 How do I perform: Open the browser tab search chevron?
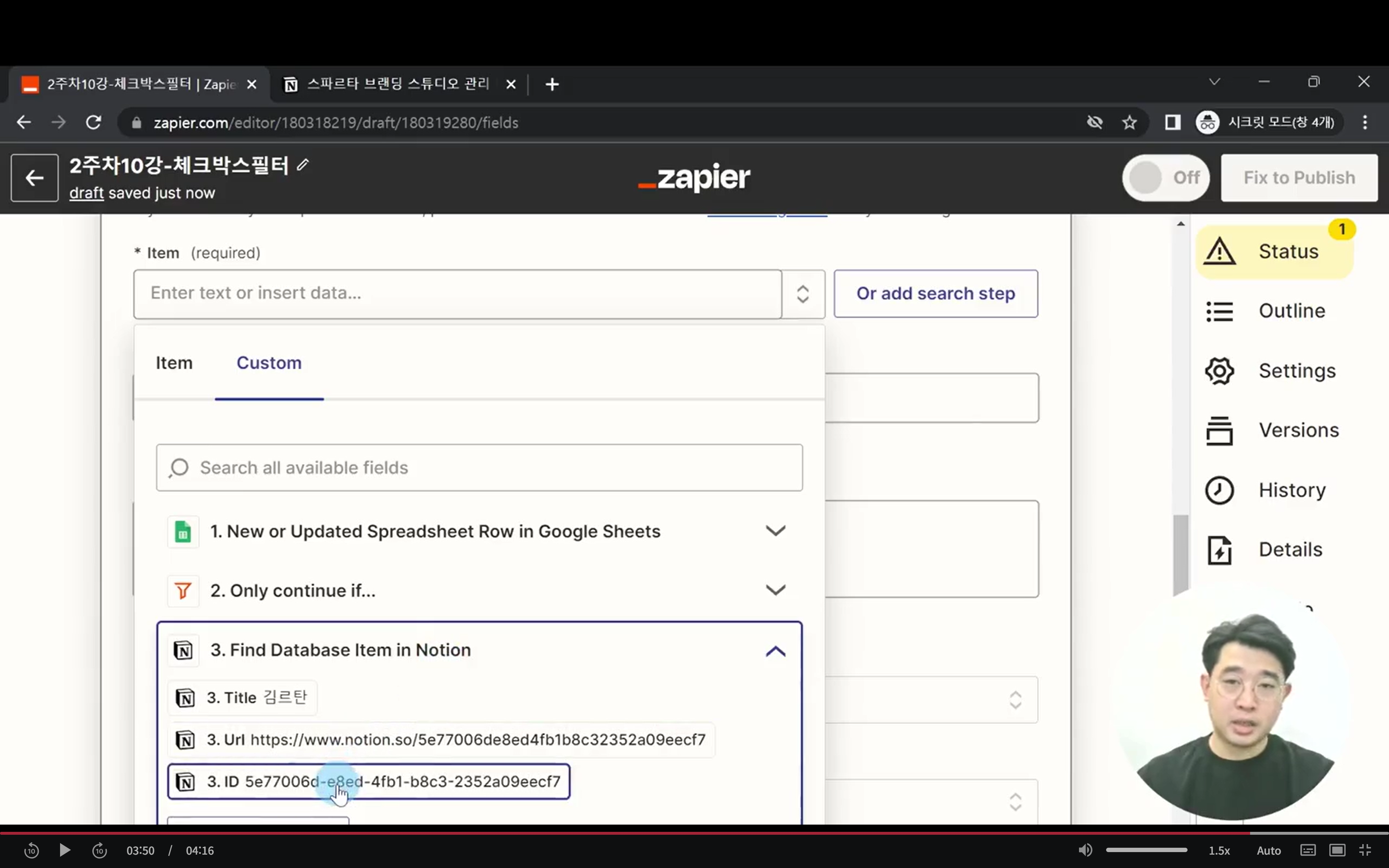pos(1215,82)
